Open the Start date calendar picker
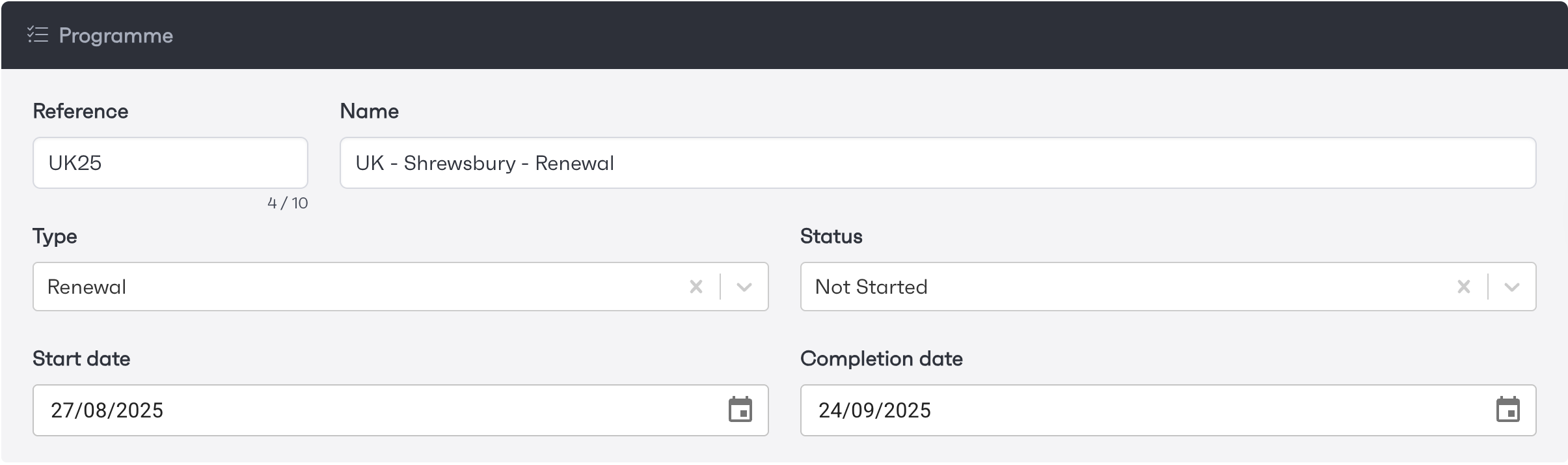Viewport: 1568px width, 465px height. [x=740, y=410]
